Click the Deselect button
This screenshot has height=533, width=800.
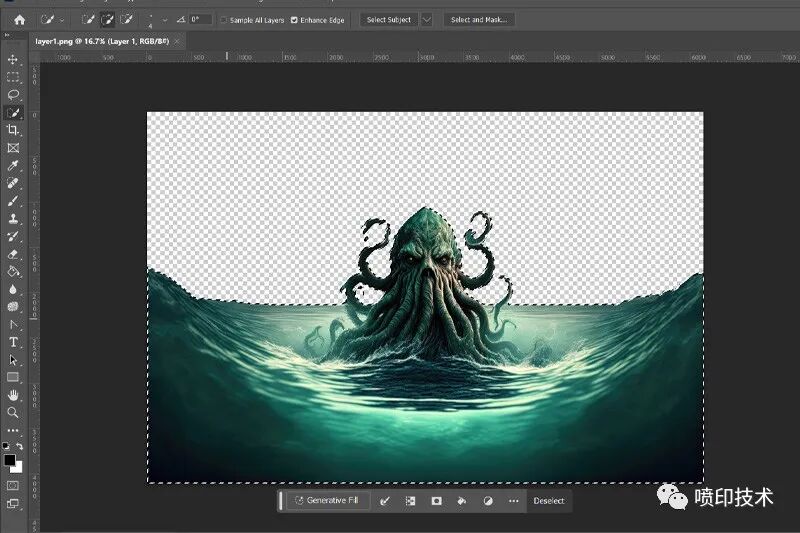(549, 501)
